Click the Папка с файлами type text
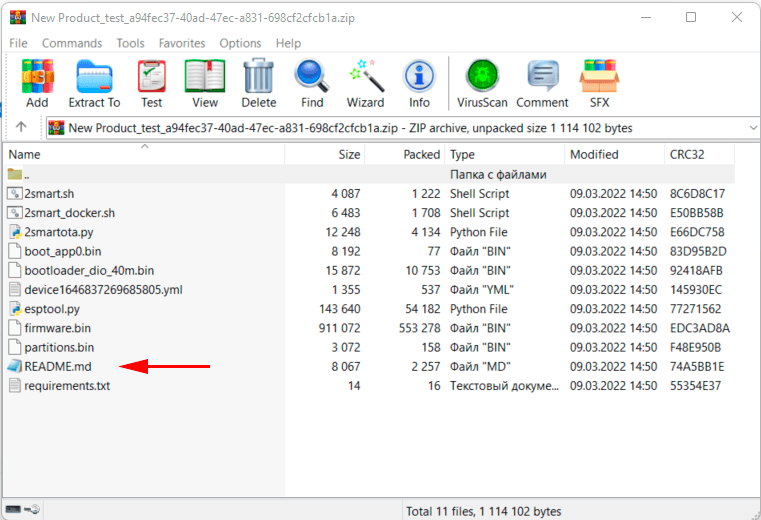The image size is (761, 520). coord(498,174)
